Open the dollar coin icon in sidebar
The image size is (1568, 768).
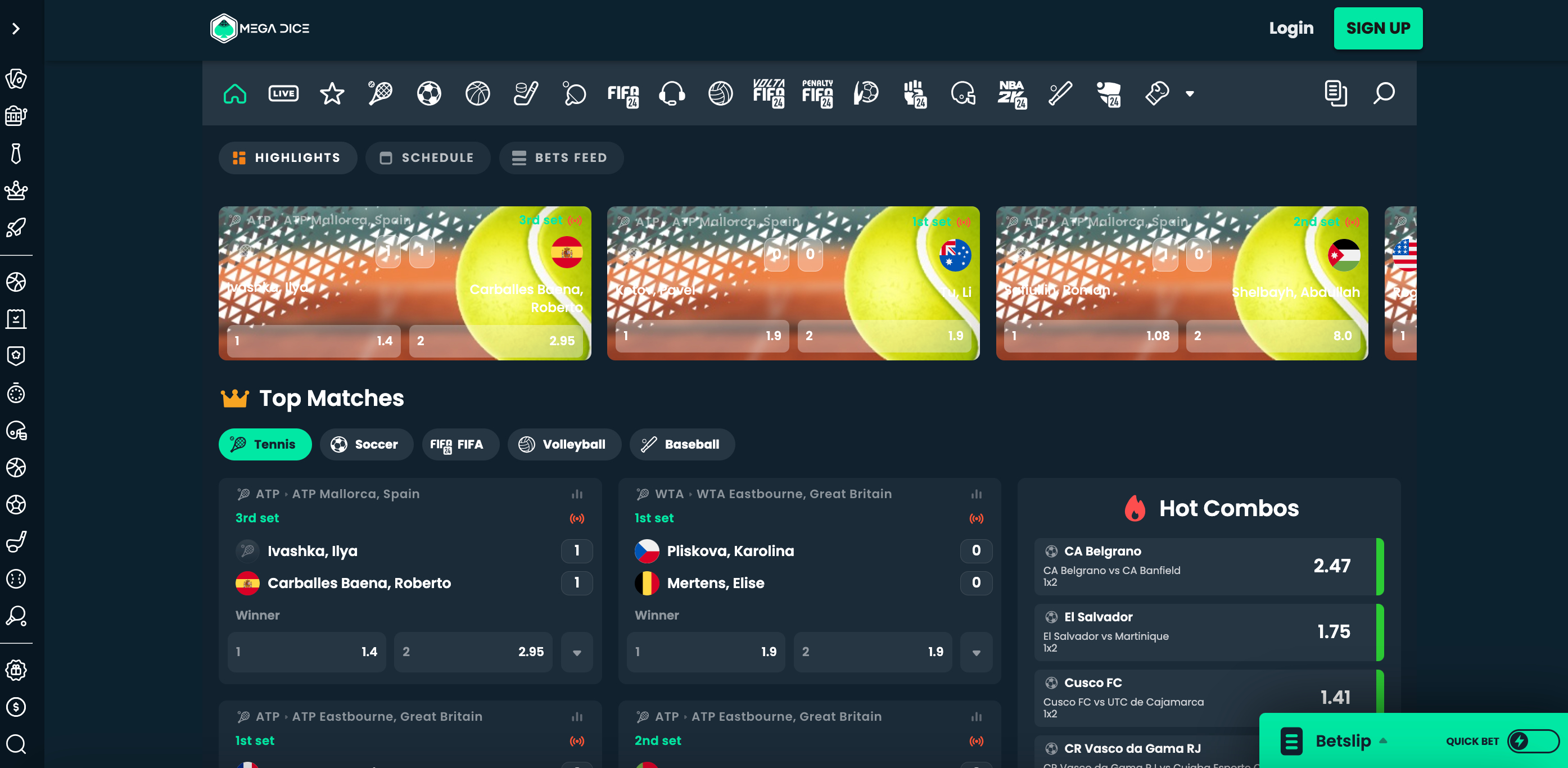click(16, 707)
